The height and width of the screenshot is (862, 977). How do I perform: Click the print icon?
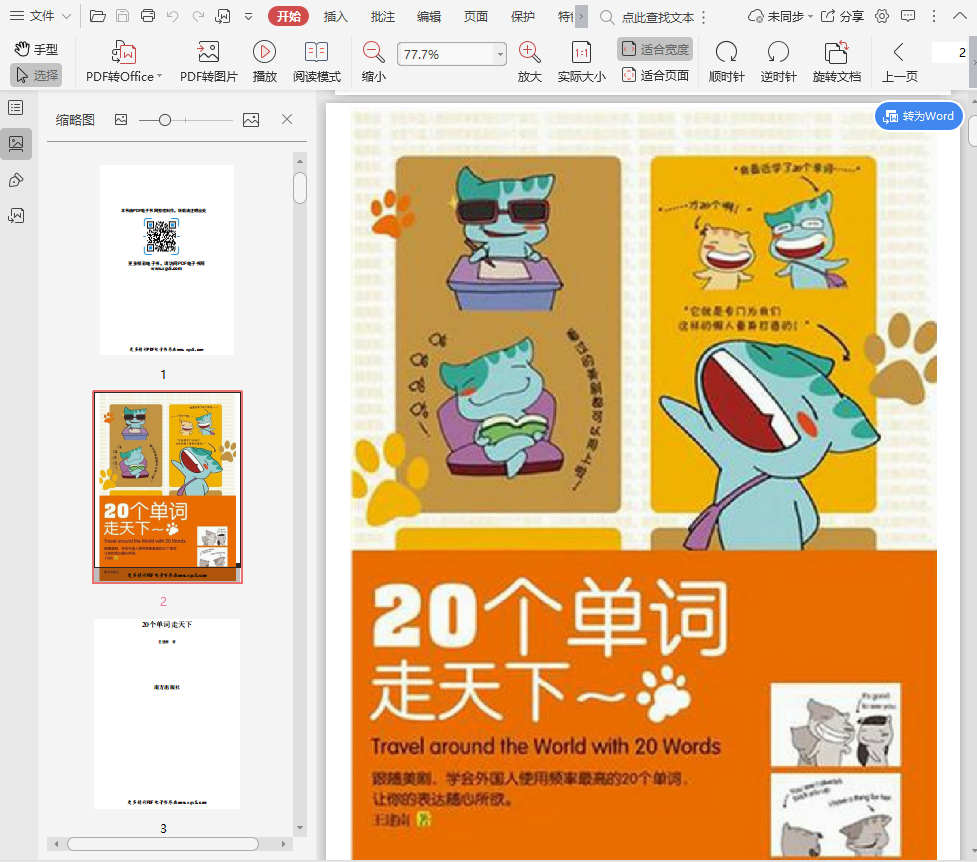click(148, 16)
